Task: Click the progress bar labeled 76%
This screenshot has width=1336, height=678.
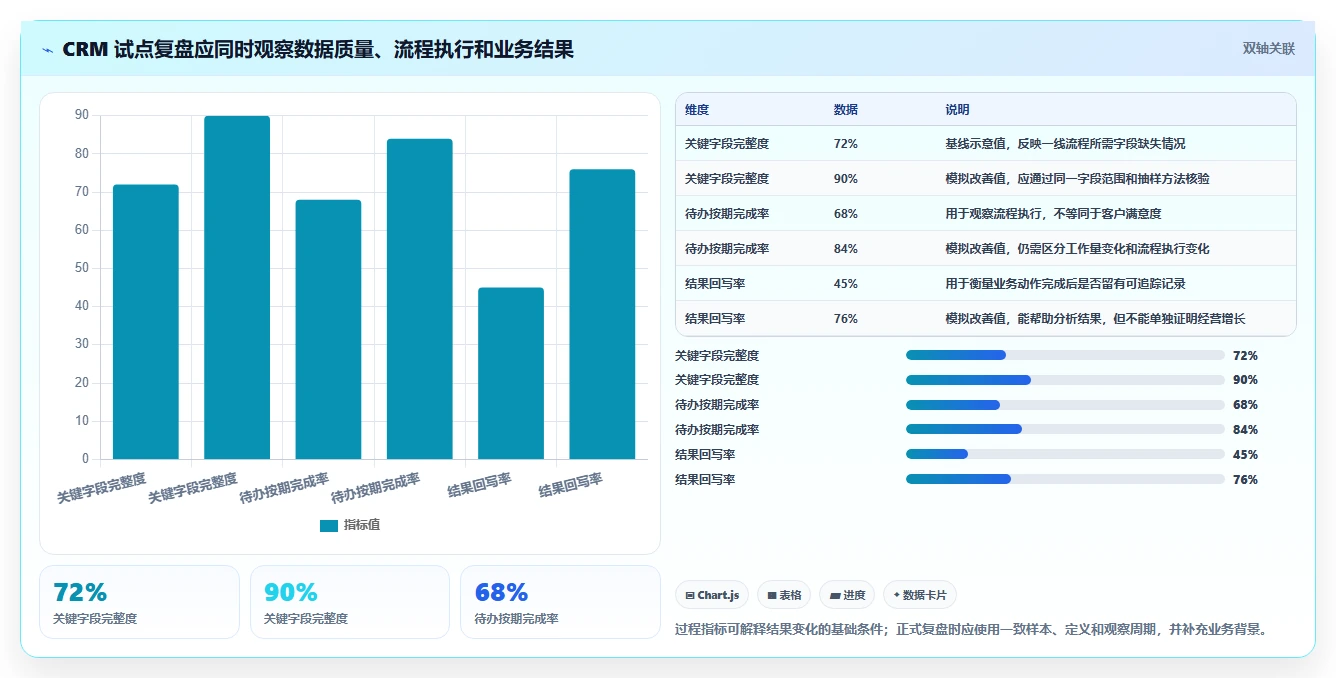Action: 1065,479
